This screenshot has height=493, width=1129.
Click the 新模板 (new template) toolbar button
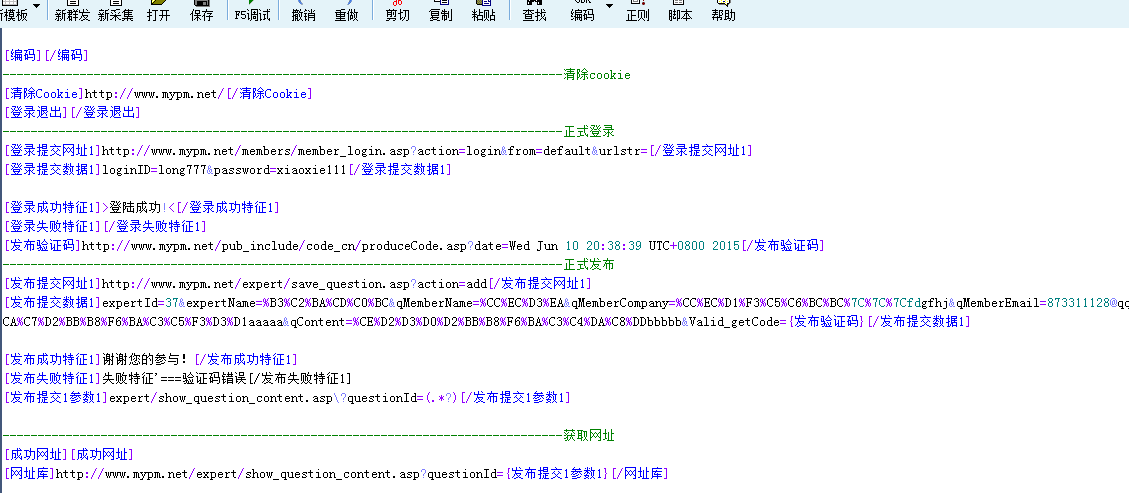click(x=13, y=11)
